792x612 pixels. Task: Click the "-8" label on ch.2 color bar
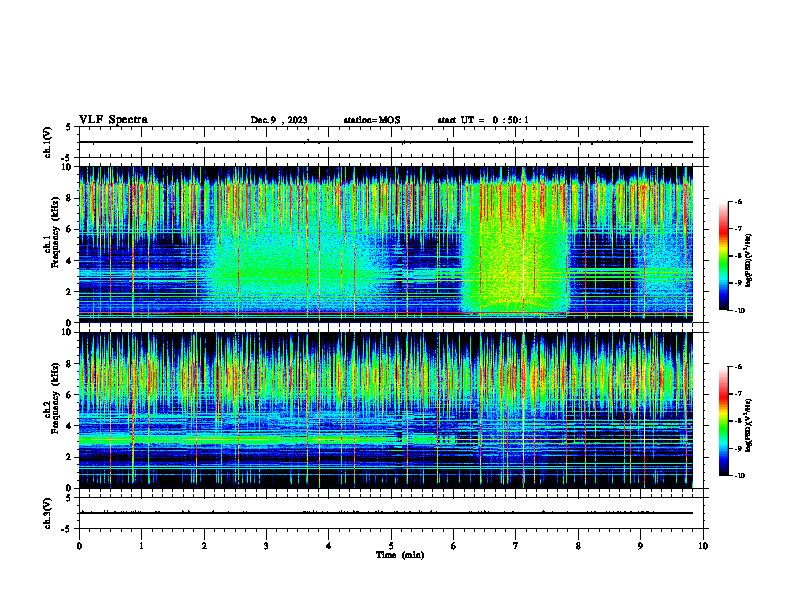[x=738, y=421]
